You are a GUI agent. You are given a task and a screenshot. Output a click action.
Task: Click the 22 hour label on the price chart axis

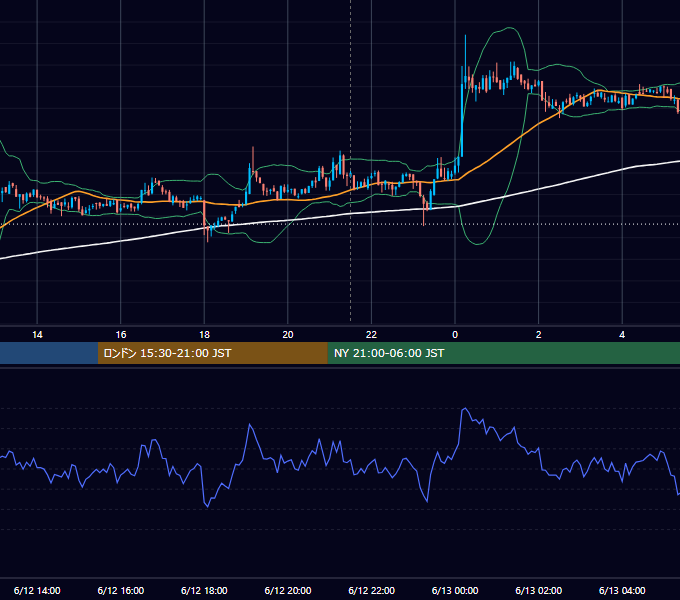371,335
